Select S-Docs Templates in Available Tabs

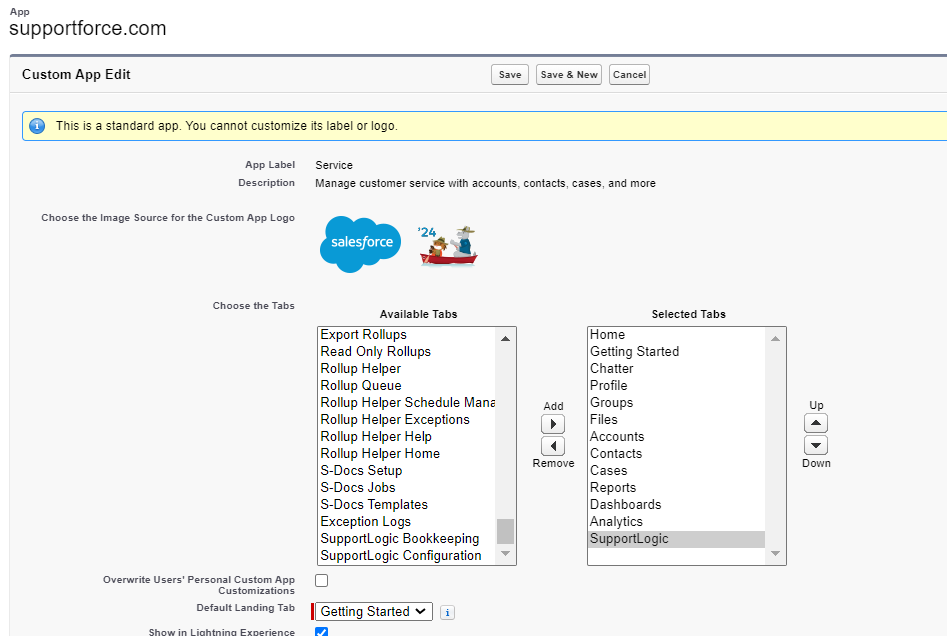[x=406, y=504]
